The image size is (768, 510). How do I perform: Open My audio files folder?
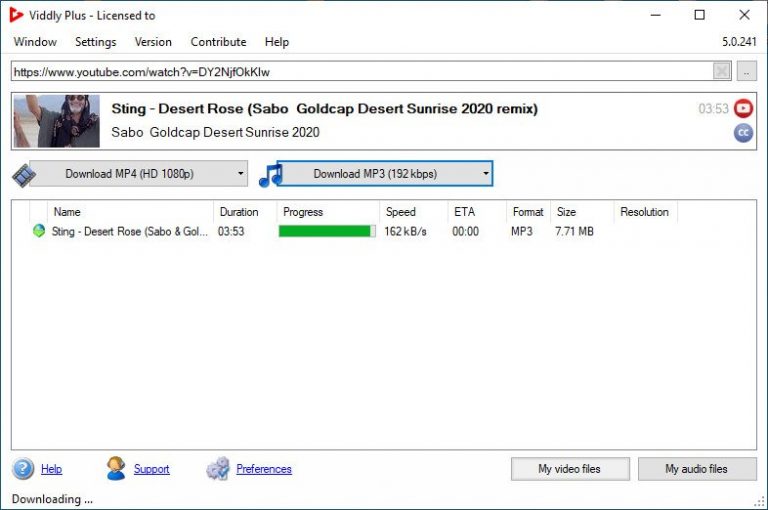click(697, 469)
